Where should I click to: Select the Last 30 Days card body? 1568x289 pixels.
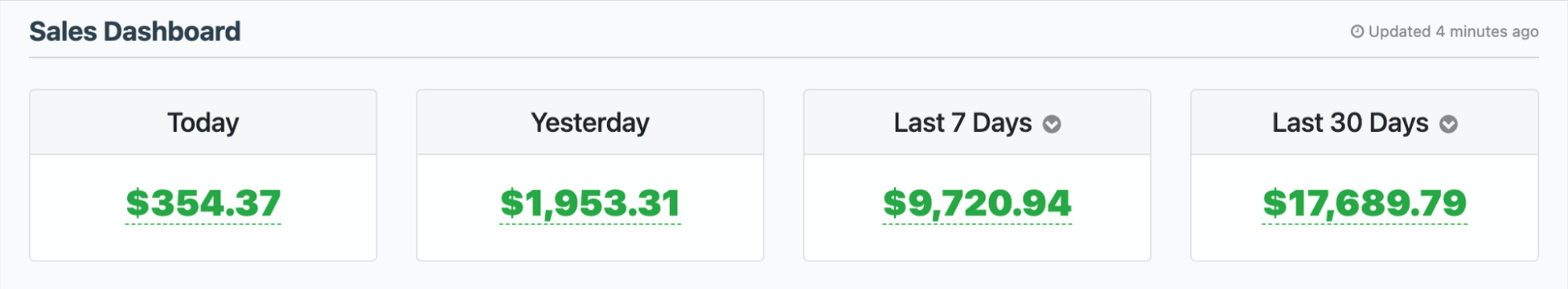1365,207
